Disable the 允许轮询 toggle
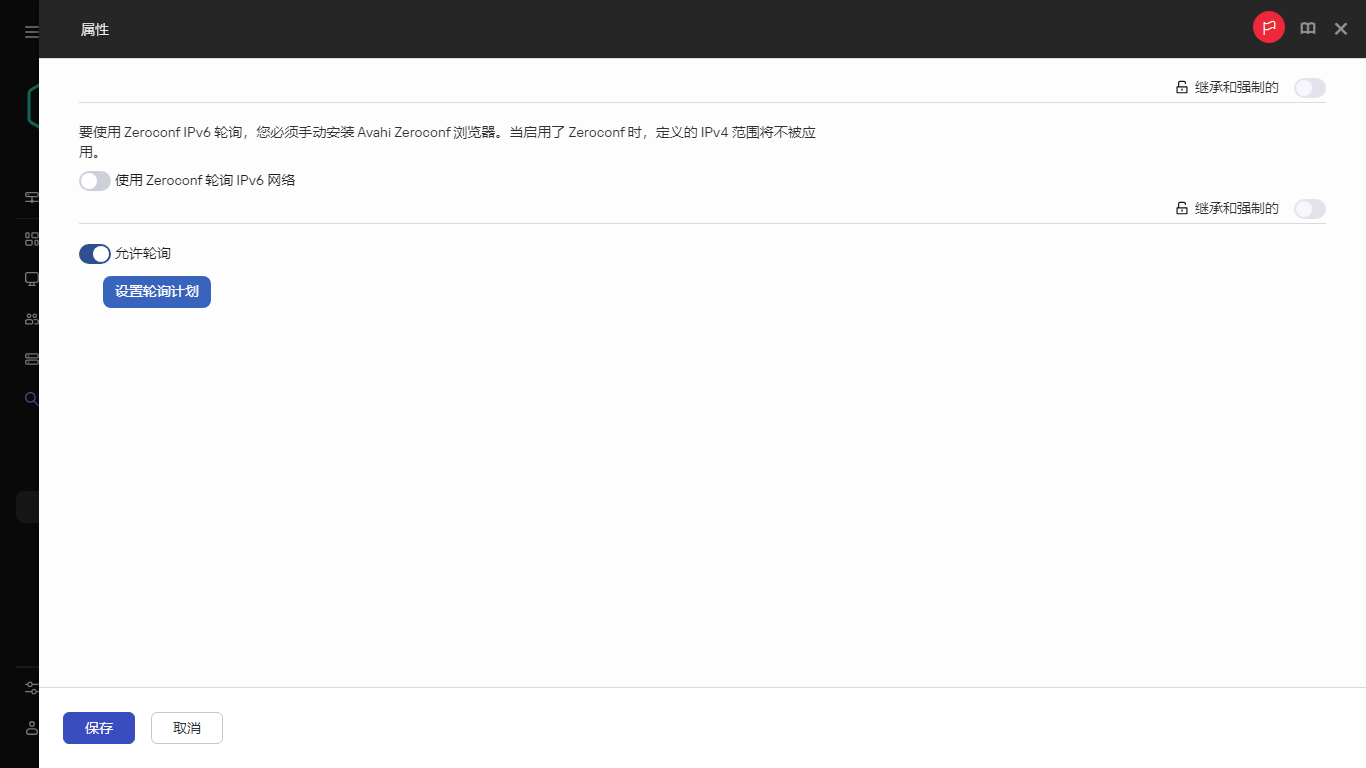The width and height of the screenshot is (1366, 768). click(94, 254)
